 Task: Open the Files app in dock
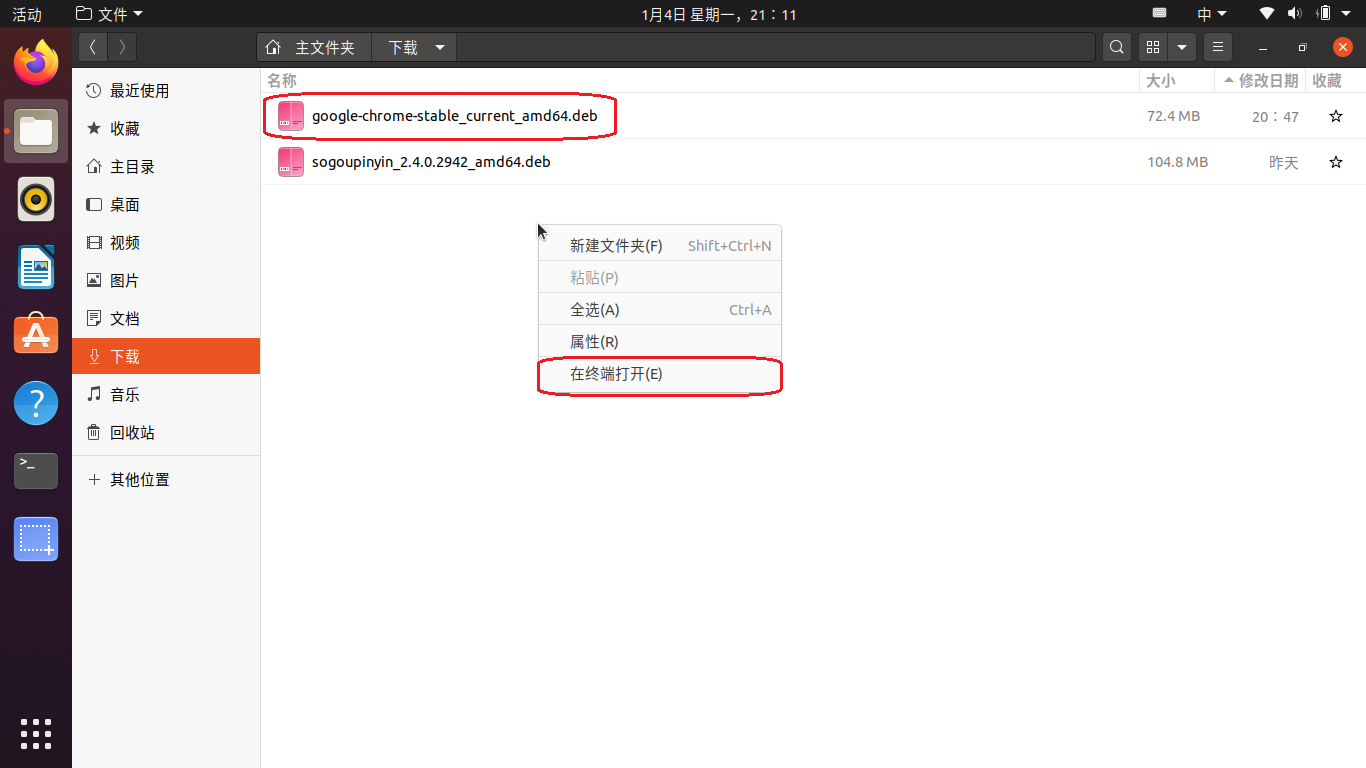[x=36, y=131]
